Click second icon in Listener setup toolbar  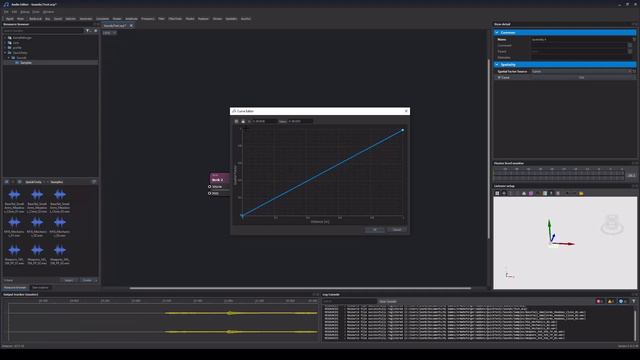click(504, 193)
